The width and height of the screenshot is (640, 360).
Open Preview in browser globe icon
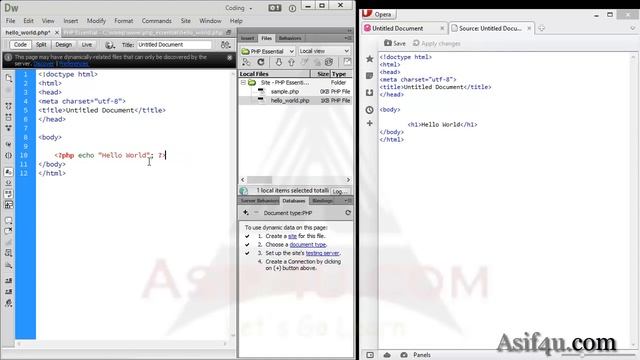[109, 45]
